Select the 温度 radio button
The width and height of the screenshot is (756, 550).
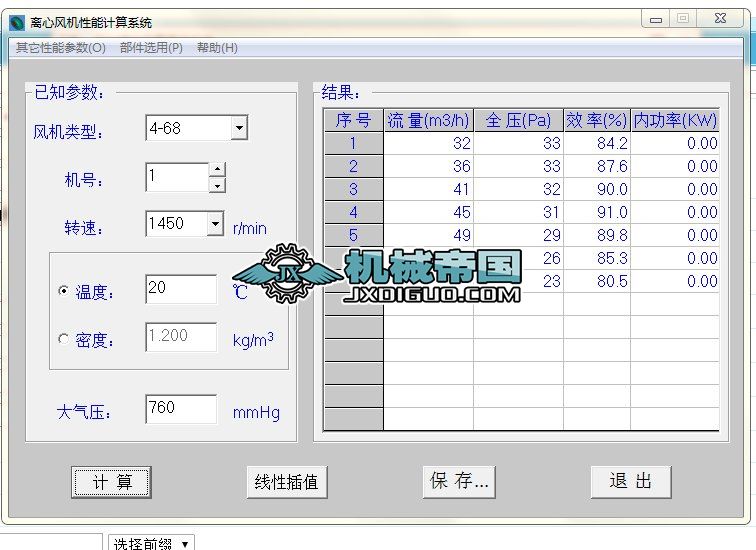[x=63, y=291]
